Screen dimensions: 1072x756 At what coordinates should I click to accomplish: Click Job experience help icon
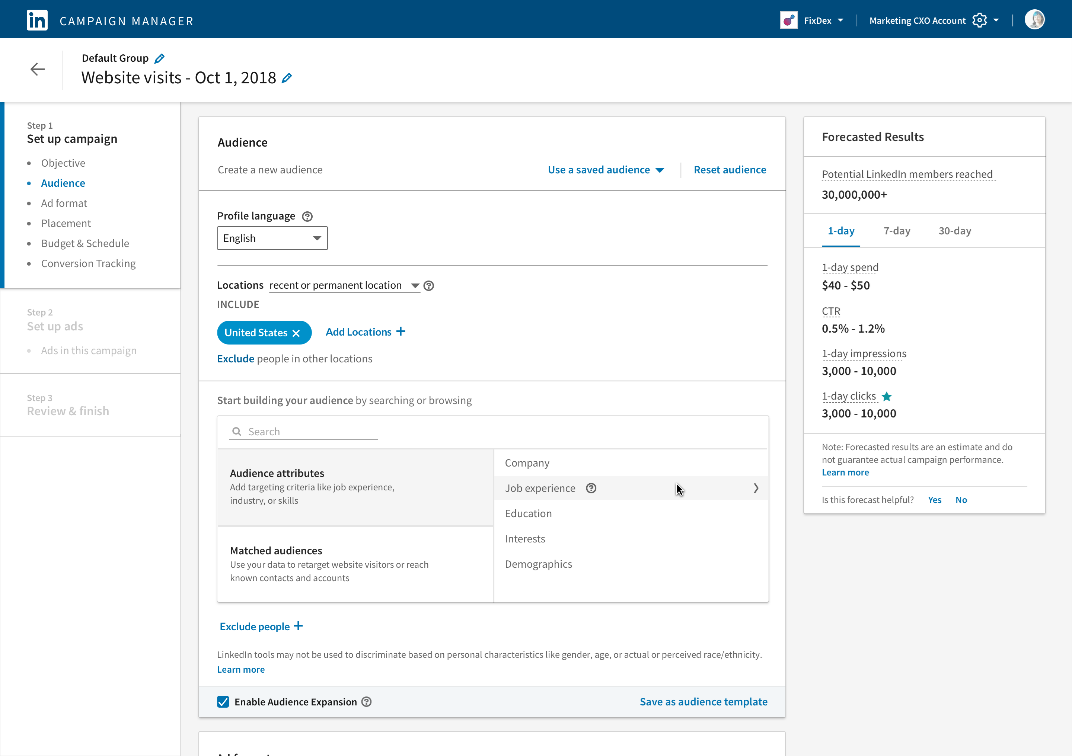591,489
